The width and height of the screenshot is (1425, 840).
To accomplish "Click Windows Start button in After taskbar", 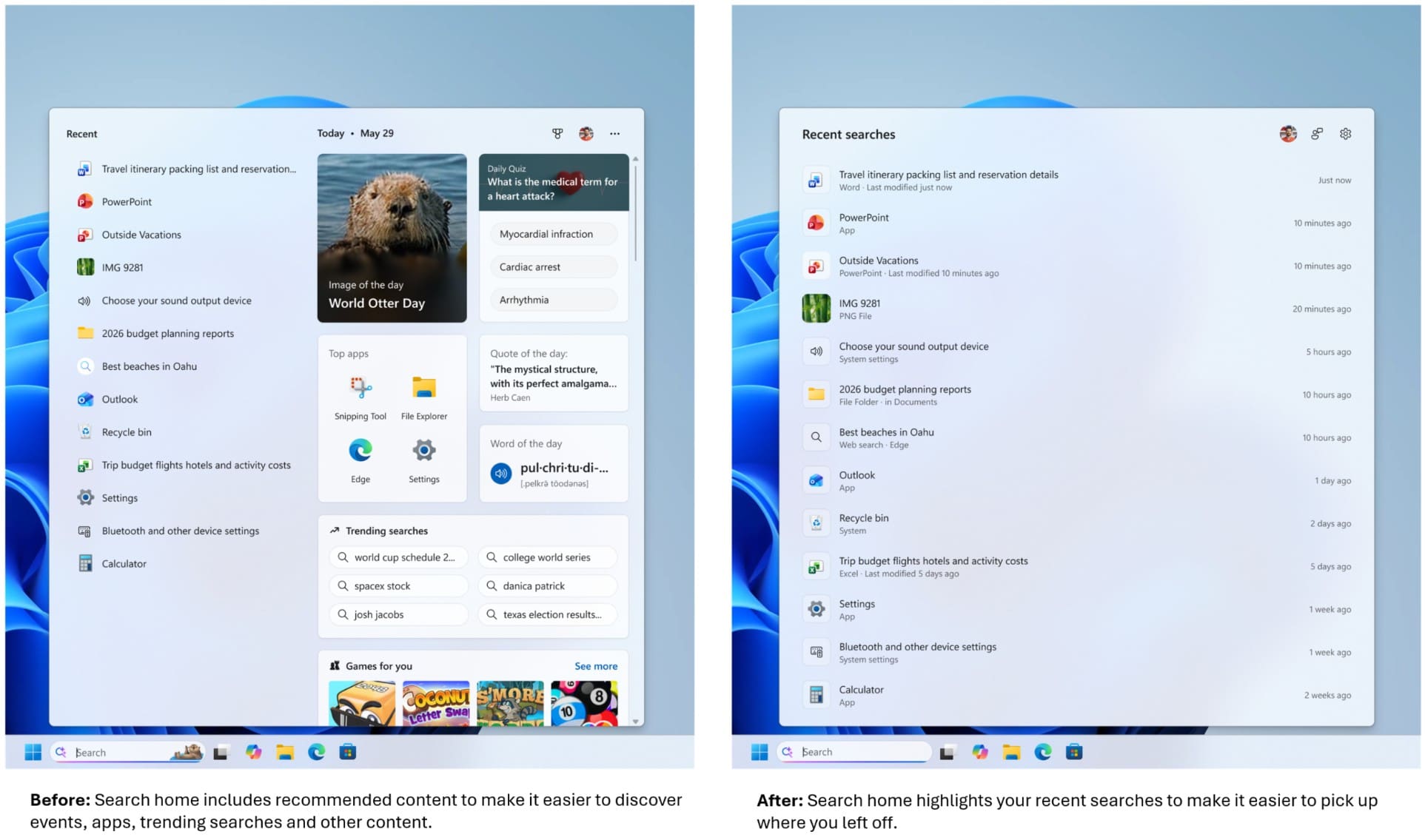I will click(760, 752).
